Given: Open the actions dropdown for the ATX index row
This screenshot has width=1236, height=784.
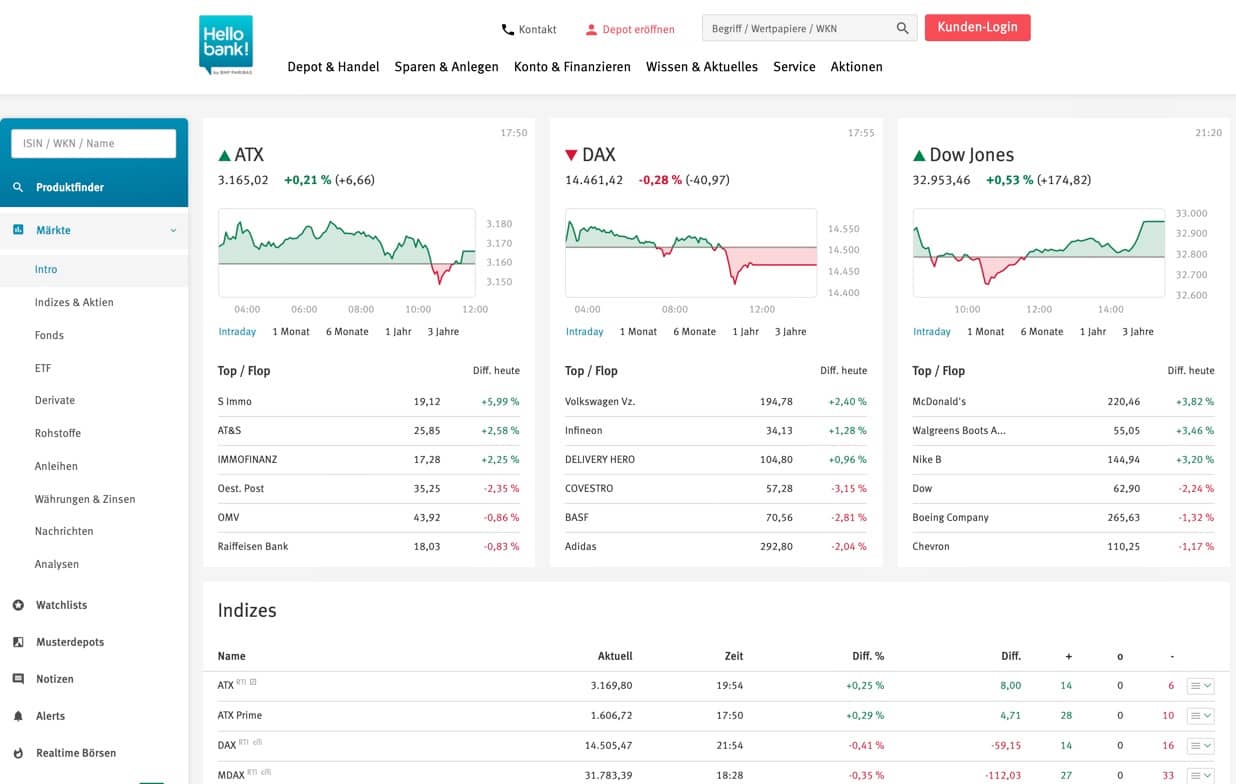Looking at the screenshot, I should click(1200, 686).
